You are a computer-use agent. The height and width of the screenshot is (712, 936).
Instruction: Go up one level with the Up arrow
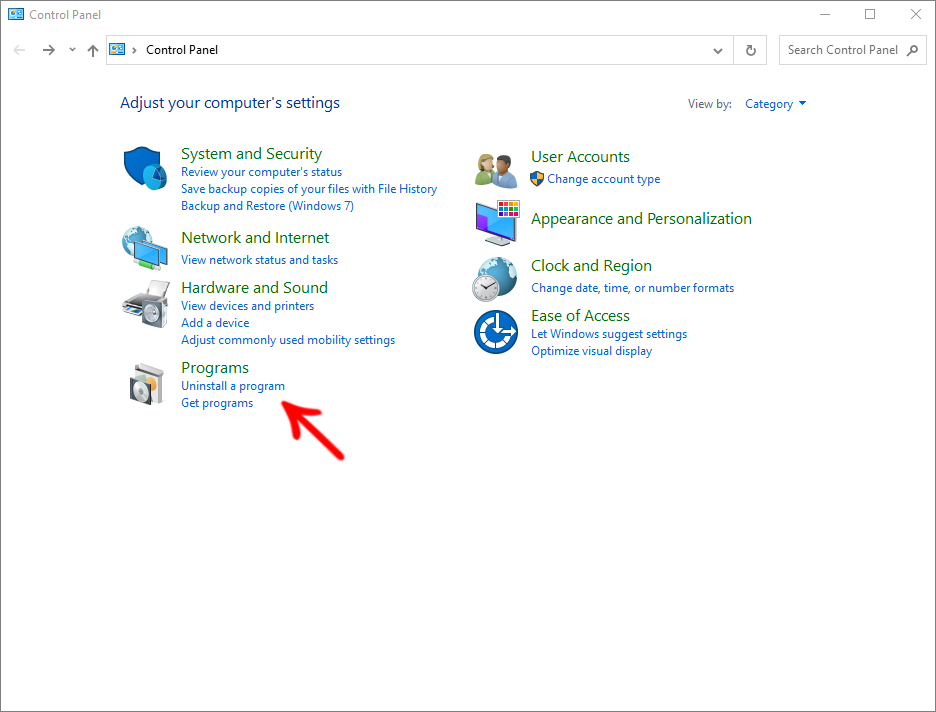[x=93, y=51]
